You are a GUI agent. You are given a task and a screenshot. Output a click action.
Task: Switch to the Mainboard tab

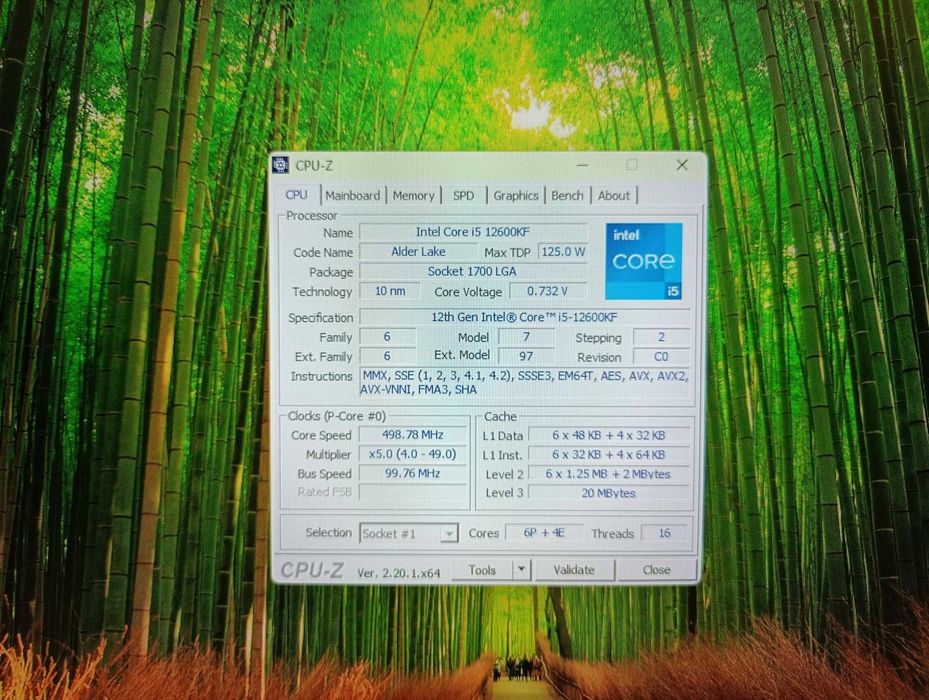pyautogui.click(x=353, y=196)
